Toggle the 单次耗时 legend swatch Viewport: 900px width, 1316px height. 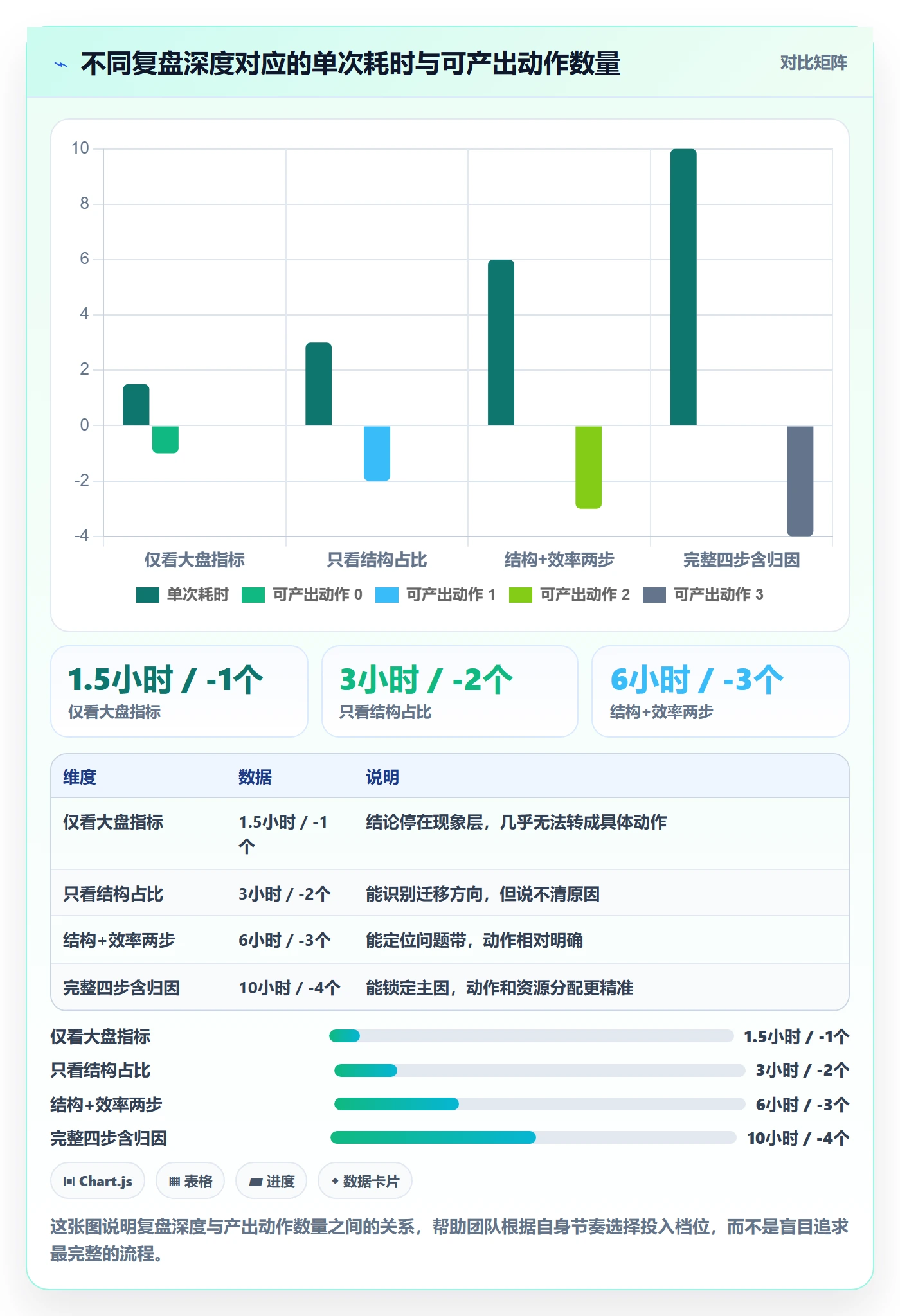[147, 595]
